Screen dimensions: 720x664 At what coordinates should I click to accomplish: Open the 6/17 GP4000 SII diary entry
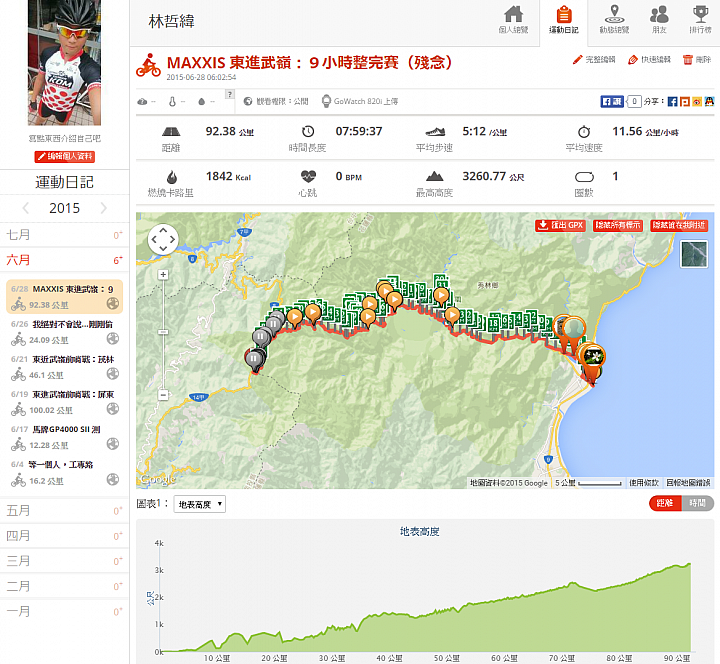64,437
